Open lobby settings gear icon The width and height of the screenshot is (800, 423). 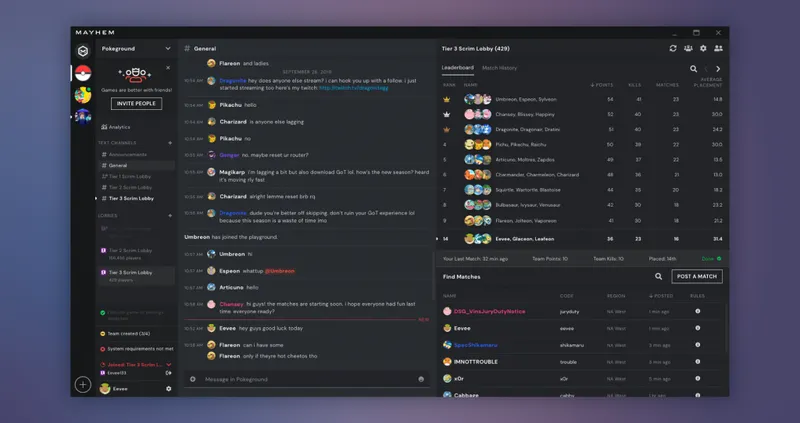click(703, 48)
